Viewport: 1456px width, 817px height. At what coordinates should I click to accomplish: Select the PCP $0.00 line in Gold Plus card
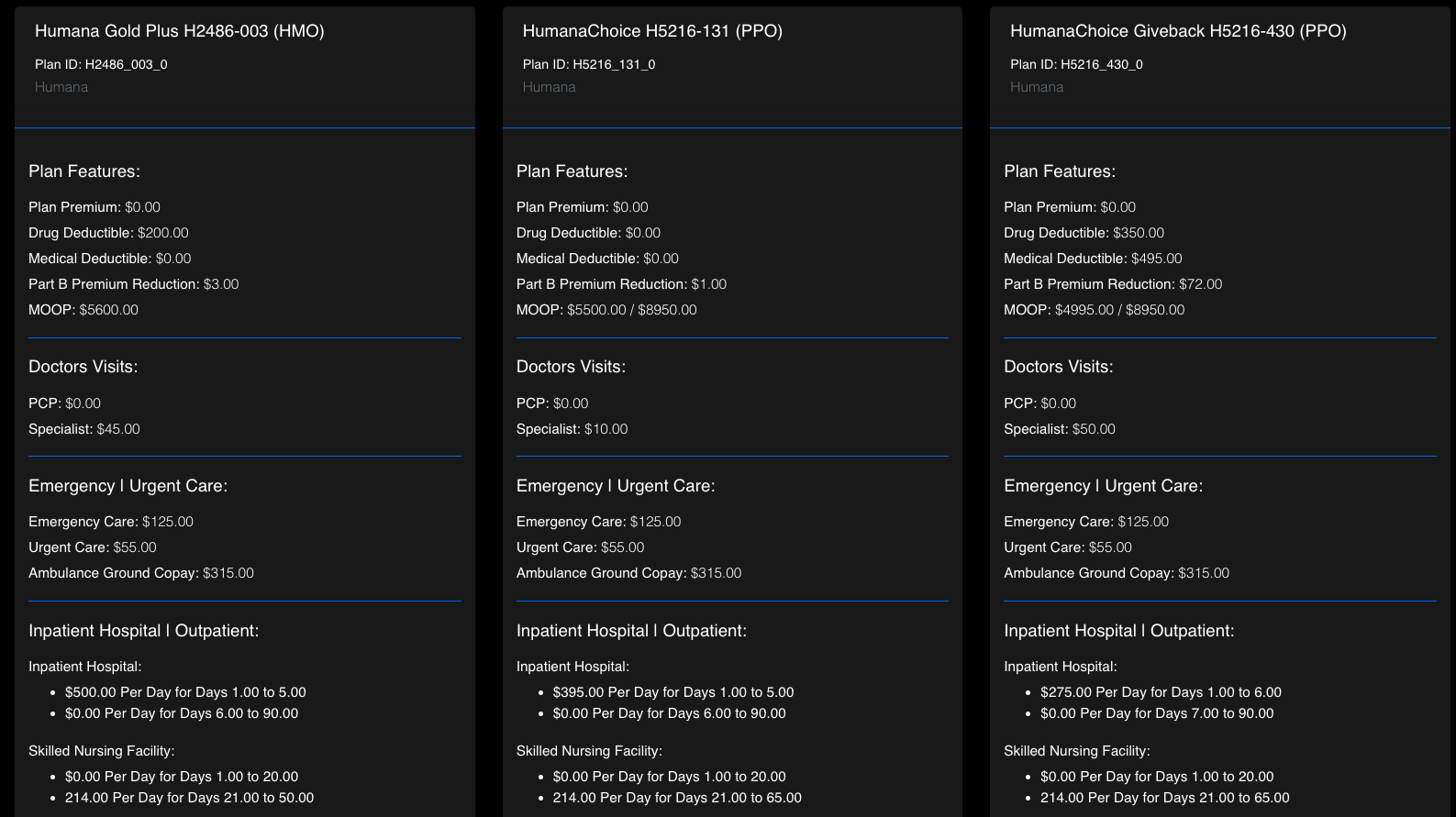[64, 403]
